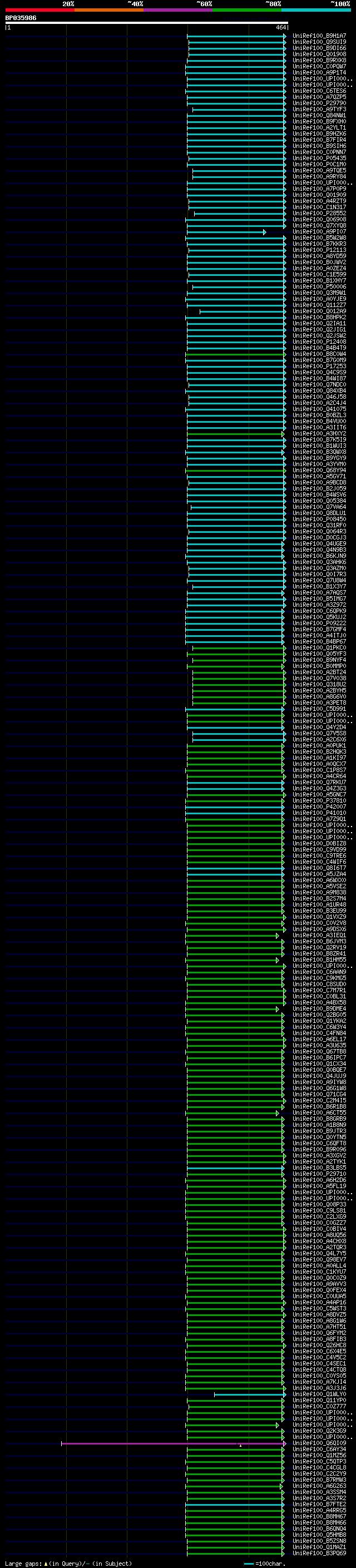The height and width of the screenshot is (1568, 356).
Task: Open the UniRef100_P42007 hit
Action: coord(319,807)
